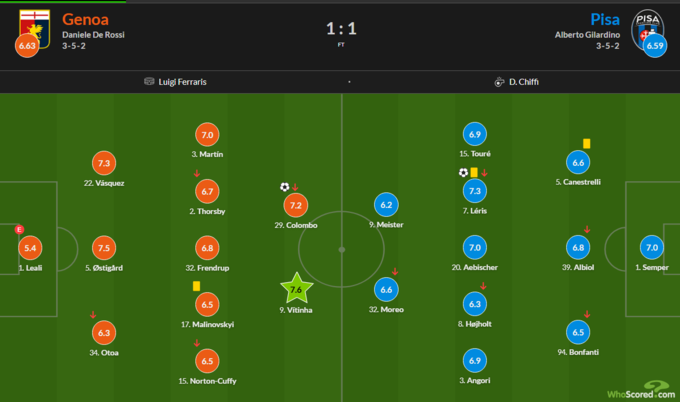The height and width of the screenshot is (402, 680).
Task: Click the referee whistle icon by D. Chiffi
Action: click(x=497, y=81)
